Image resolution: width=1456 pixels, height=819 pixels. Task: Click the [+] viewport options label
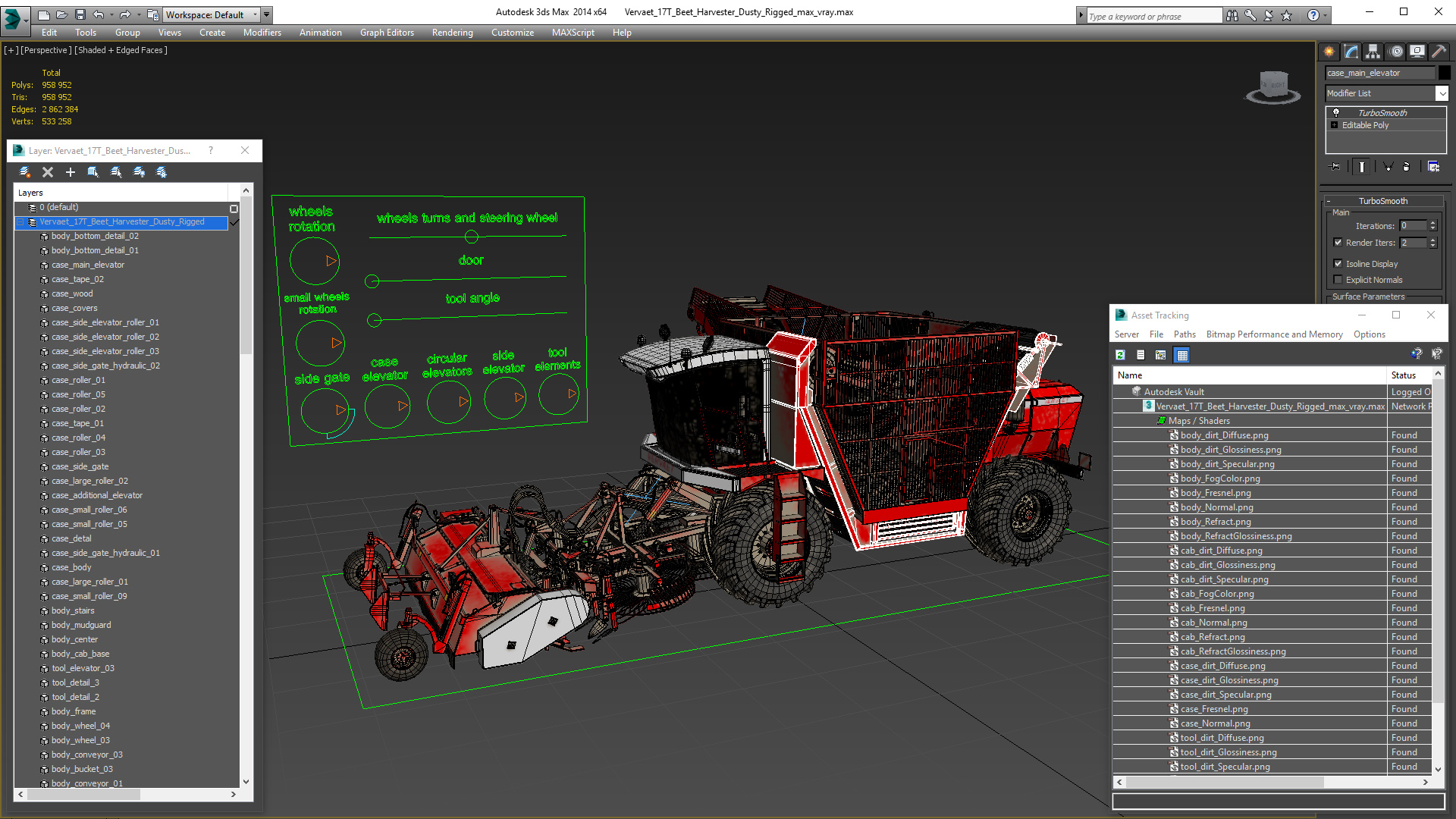(11, 50)
